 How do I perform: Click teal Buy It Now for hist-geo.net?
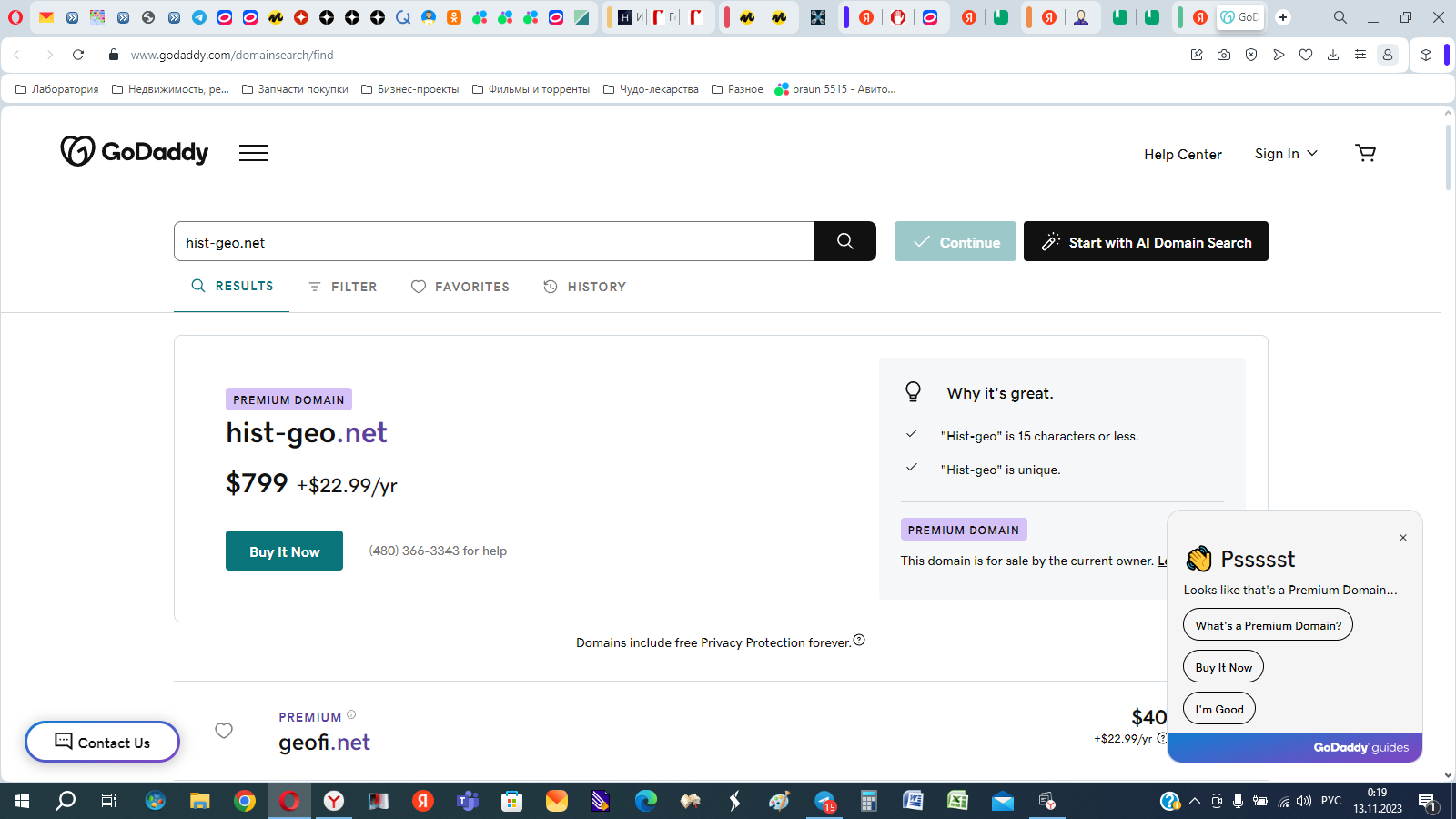pos(284,551)
